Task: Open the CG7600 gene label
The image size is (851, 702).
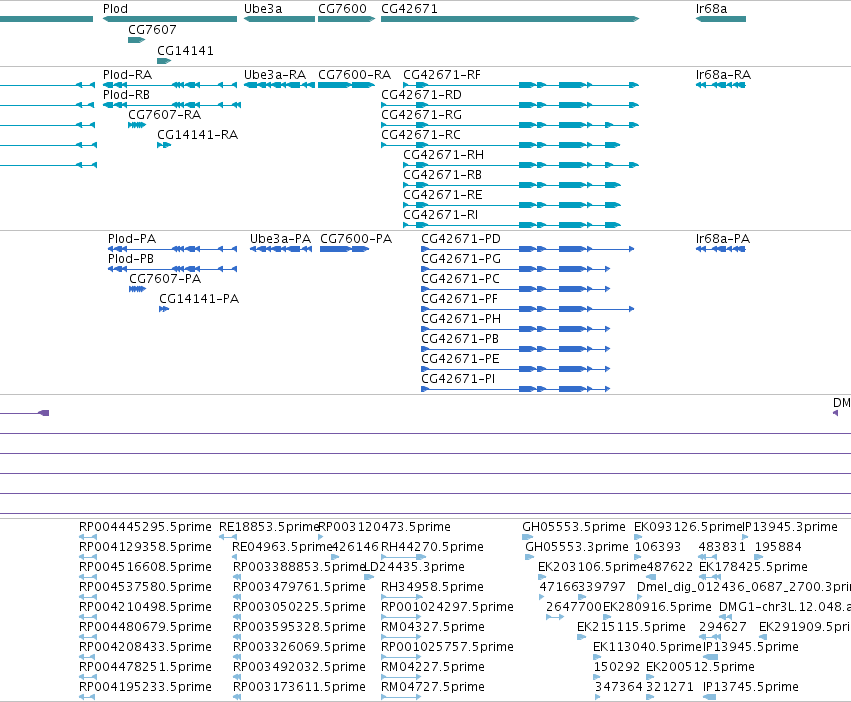Action: click(342, 9)
